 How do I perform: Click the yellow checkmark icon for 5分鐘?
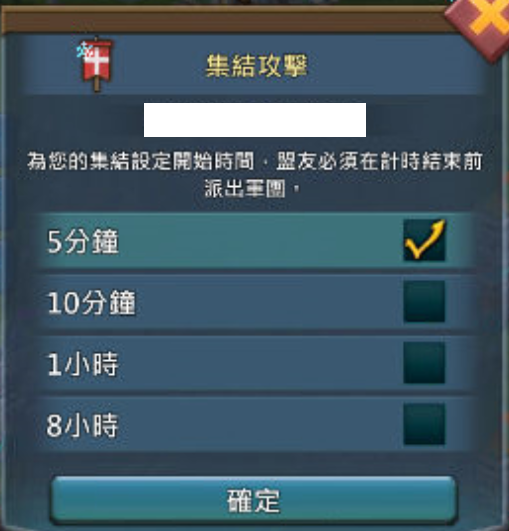tap(425, 239)
